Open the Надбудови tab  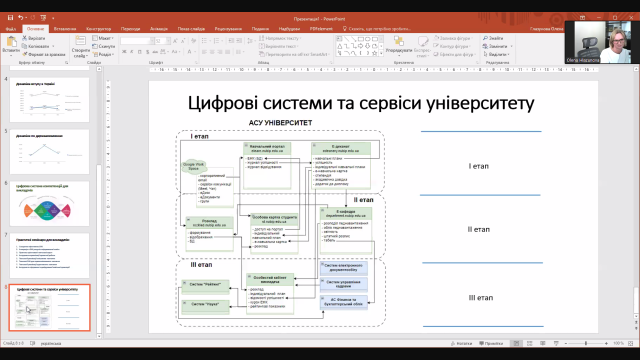tap(289, 29)
